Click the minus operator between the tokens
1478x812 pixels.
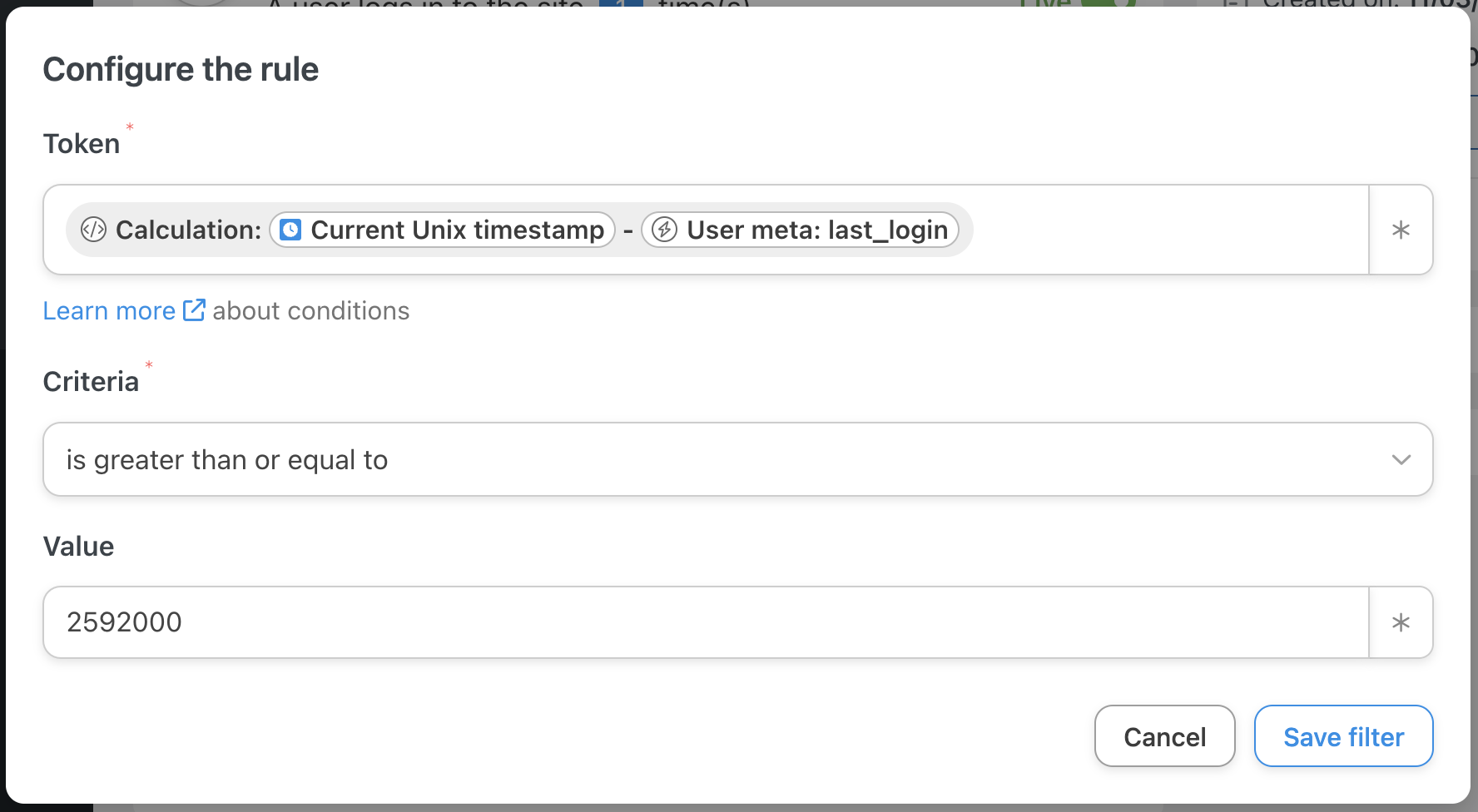[628, 230]
